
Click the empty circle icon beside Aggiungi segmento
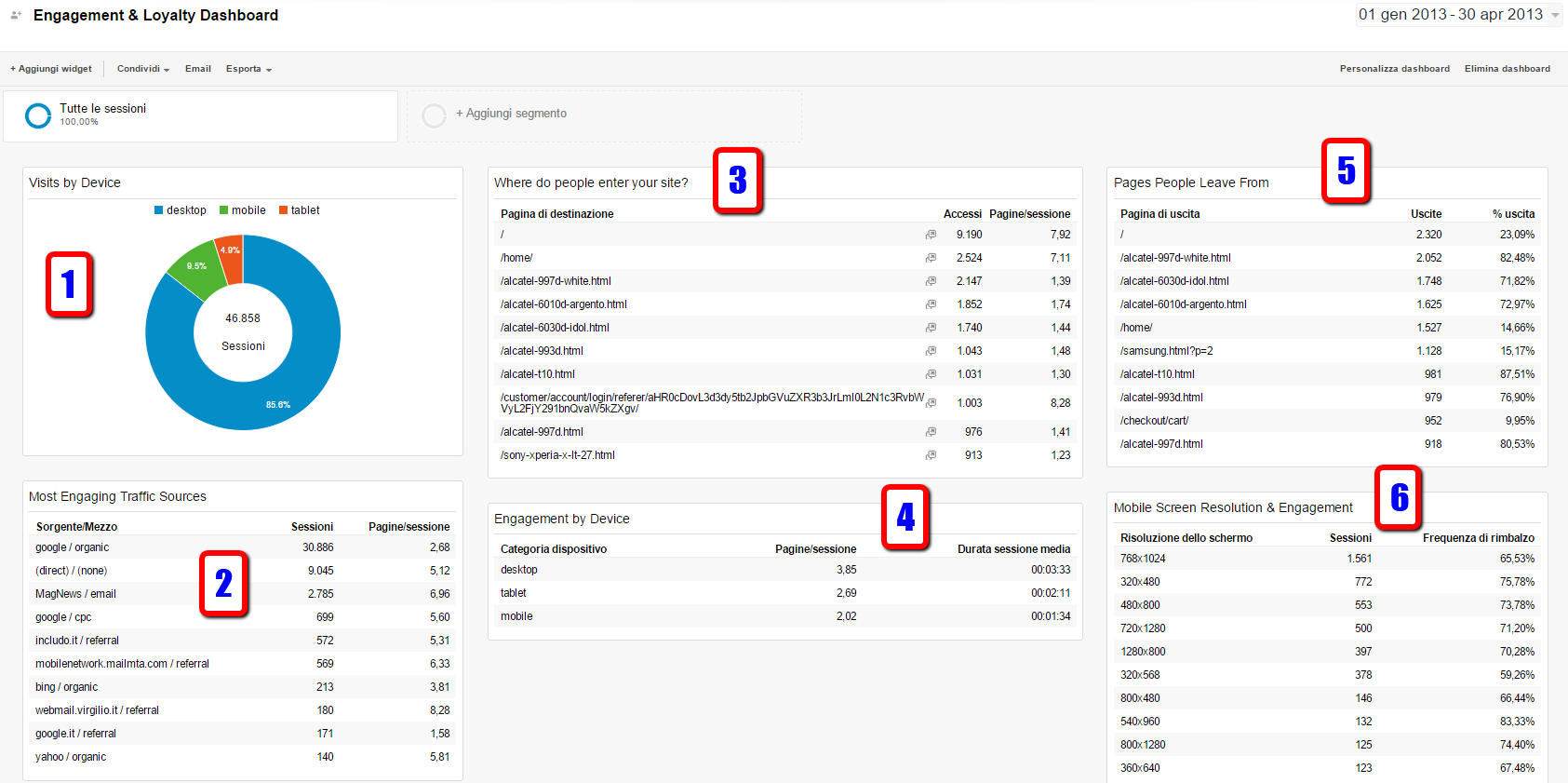(x=434, y=115)
